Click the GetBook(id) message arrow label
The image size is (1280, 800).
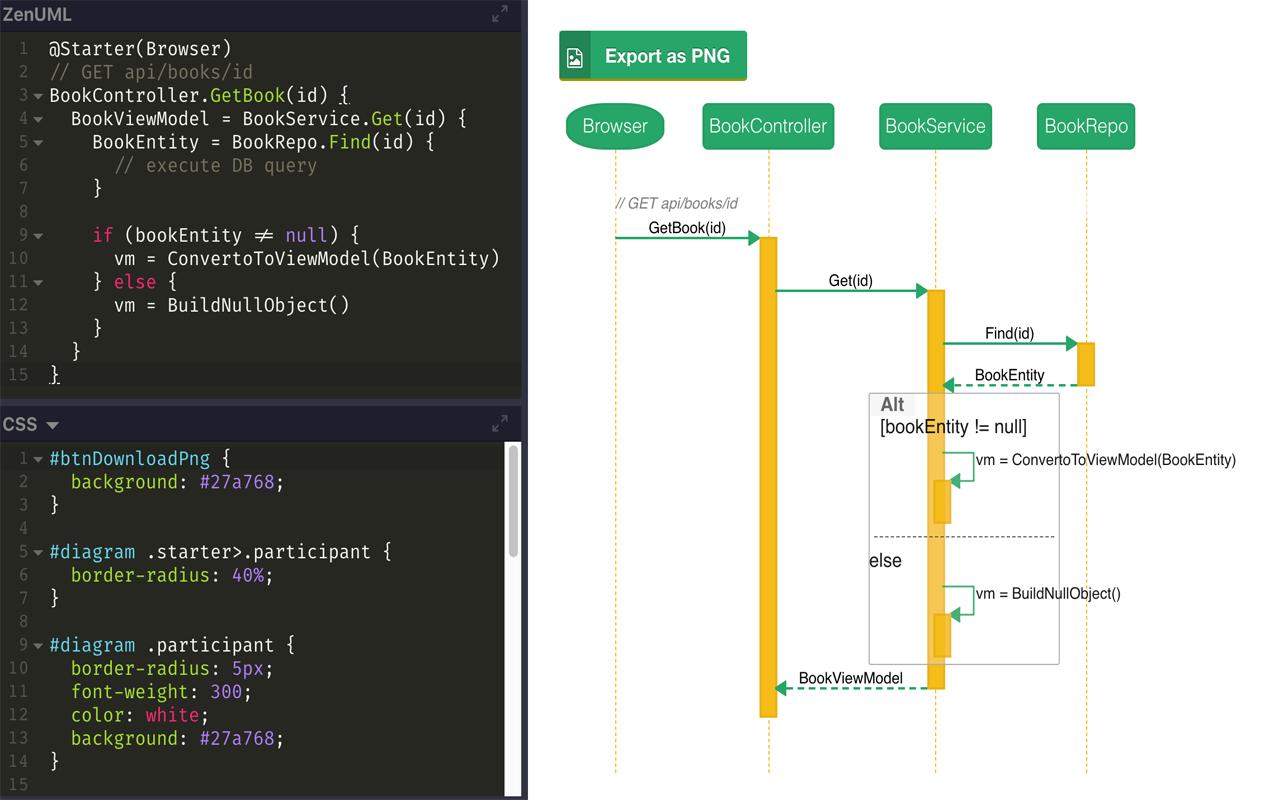(686, 229)
